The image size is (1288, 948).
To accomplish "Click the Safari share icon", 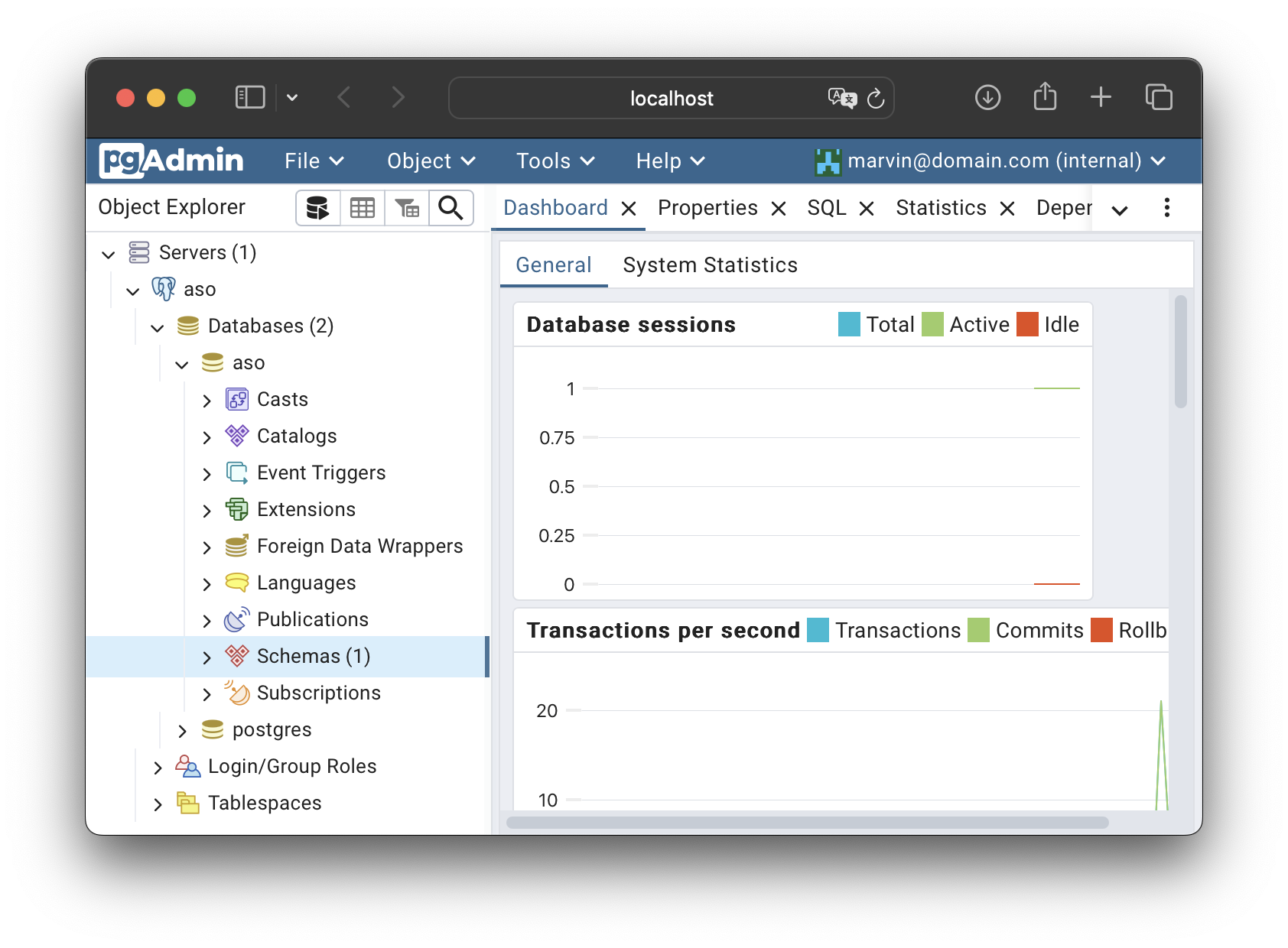I will 1045,98.
